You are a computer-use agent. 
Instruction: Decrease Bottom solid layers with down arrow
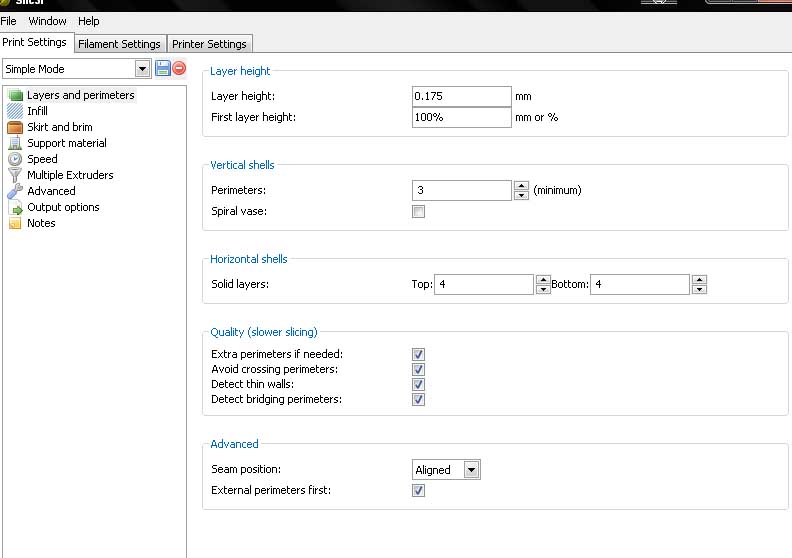click(699, 289)
